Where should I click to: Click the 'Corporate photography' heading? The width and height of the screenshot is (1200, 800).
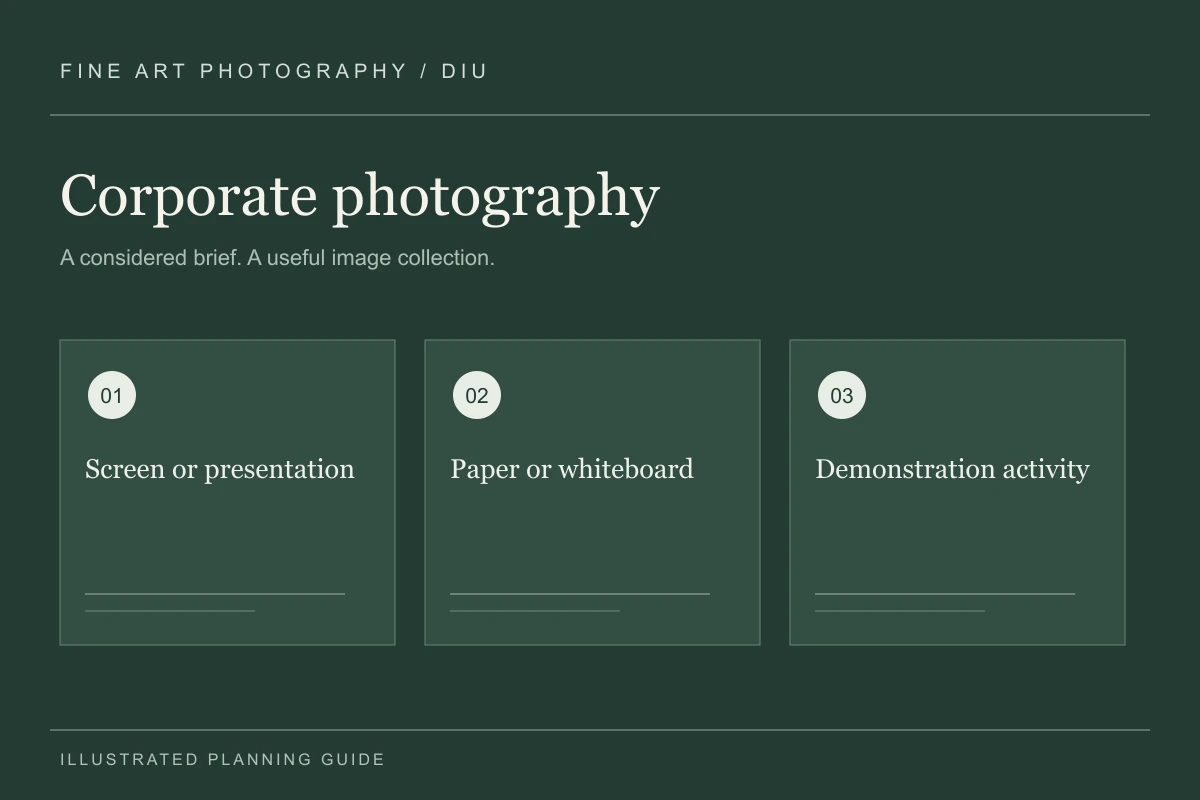360,196
